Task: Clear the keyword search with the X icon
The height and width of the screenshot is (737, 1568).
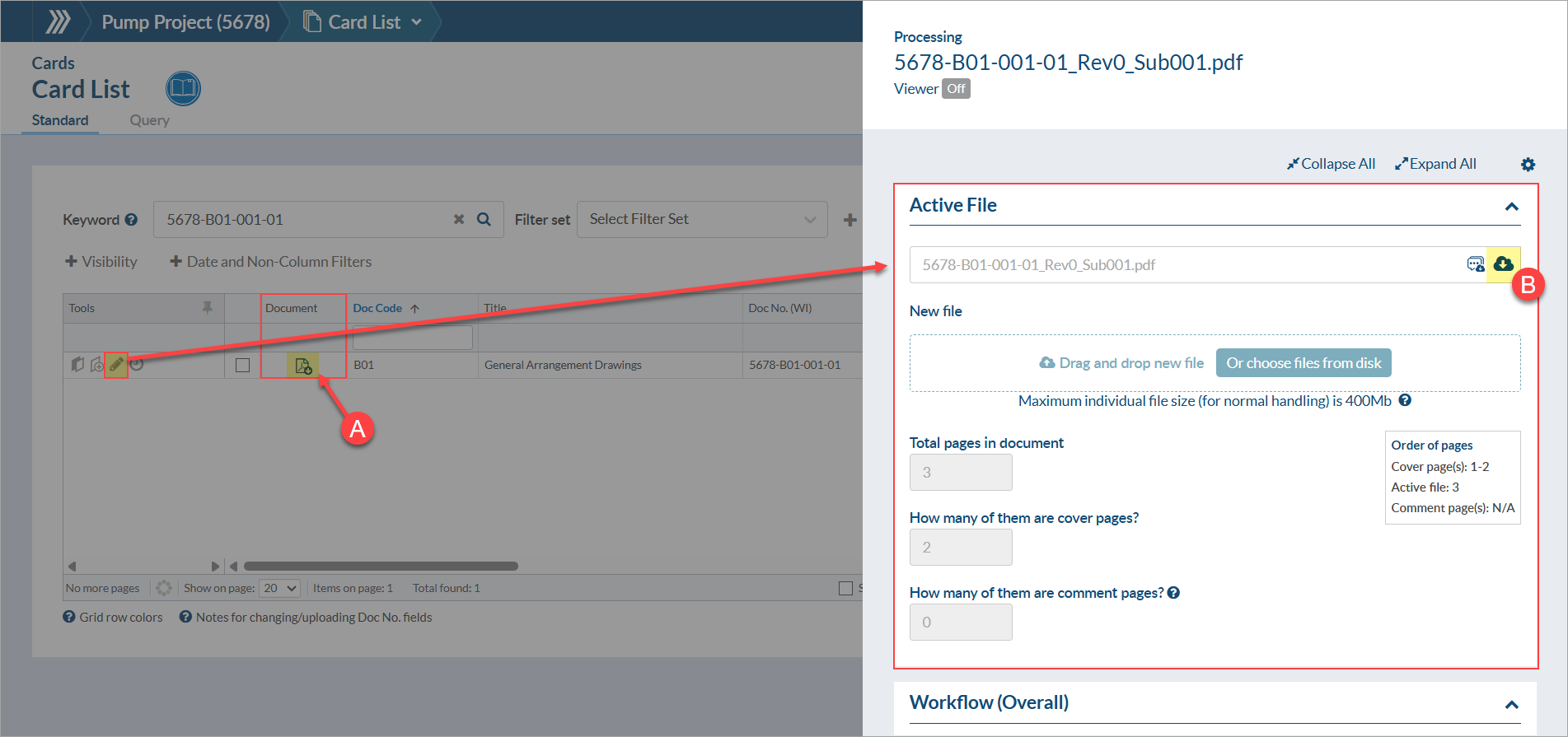Action: click(459, 219)
